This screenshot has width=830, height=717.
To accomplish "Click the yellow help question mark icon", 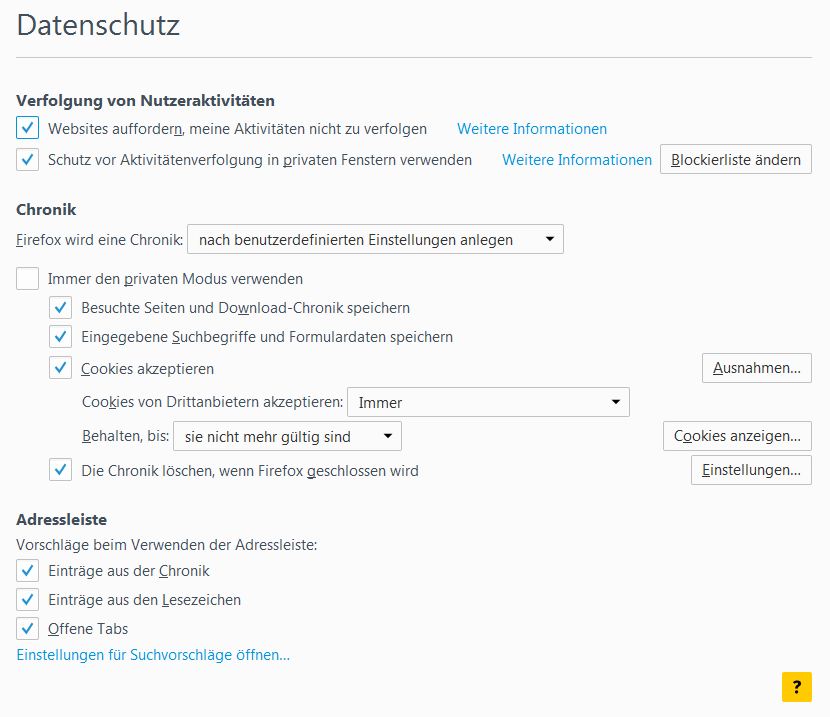I will click(796, 687).
